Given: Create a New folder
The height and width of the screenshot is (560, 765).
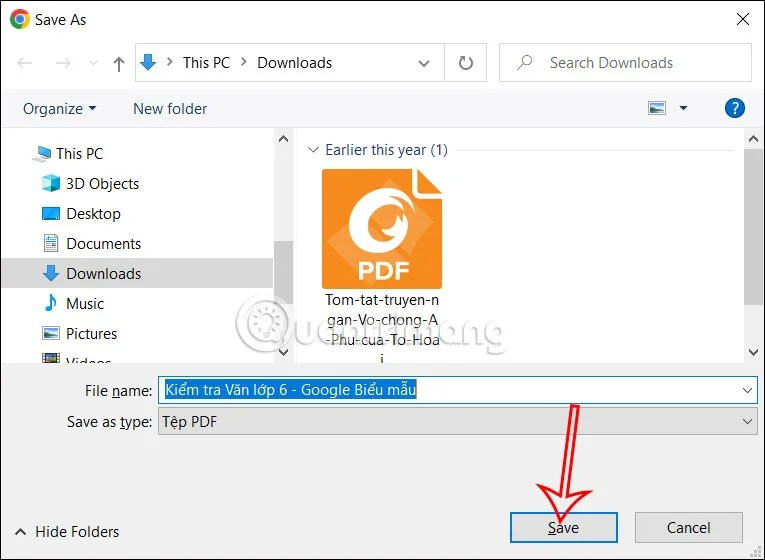Looking at the screenshot, I should [170, 108].
